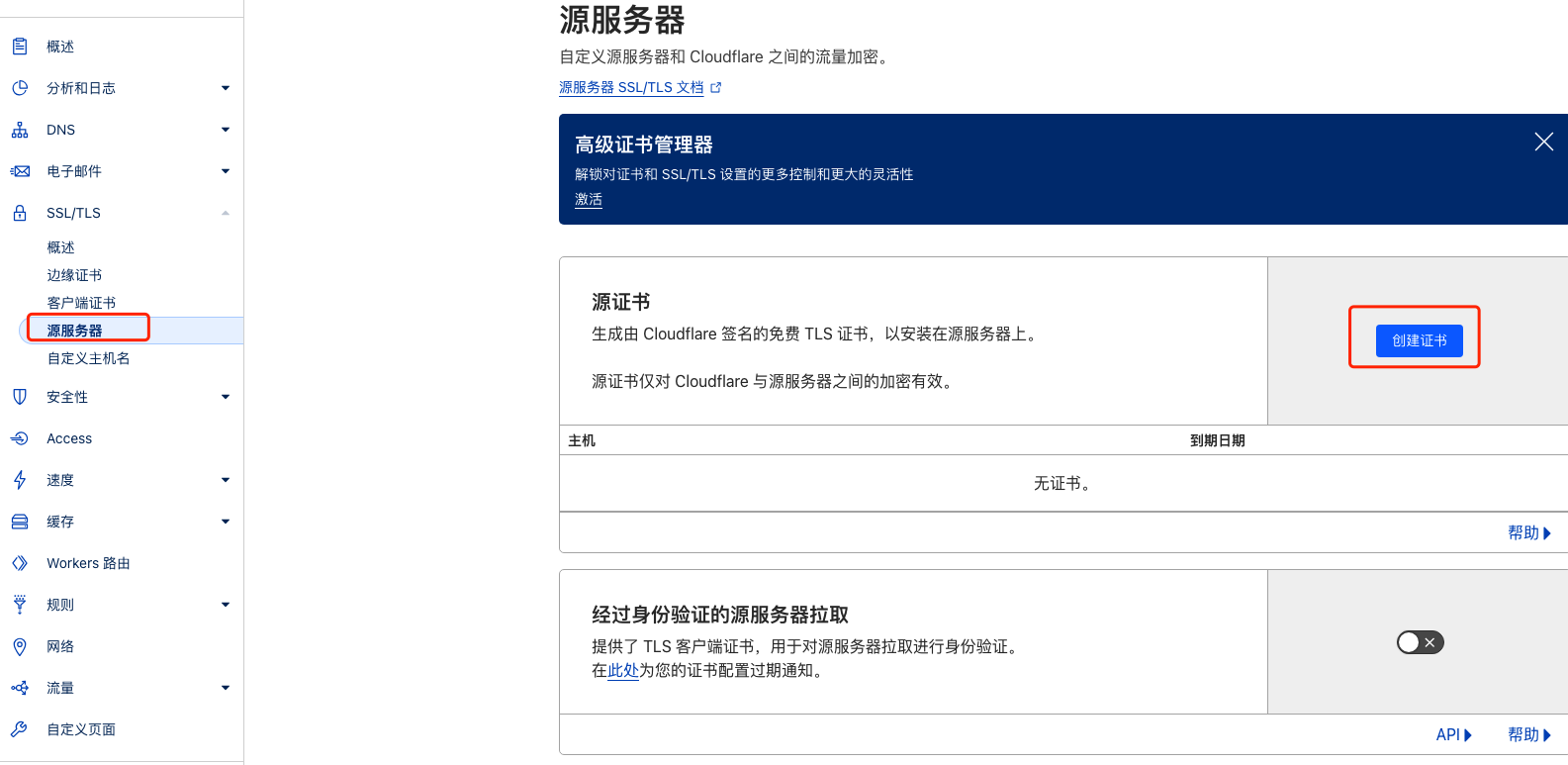
Task: Open SSL/TLS 概述 submenu item
Action: pos(60,247)
